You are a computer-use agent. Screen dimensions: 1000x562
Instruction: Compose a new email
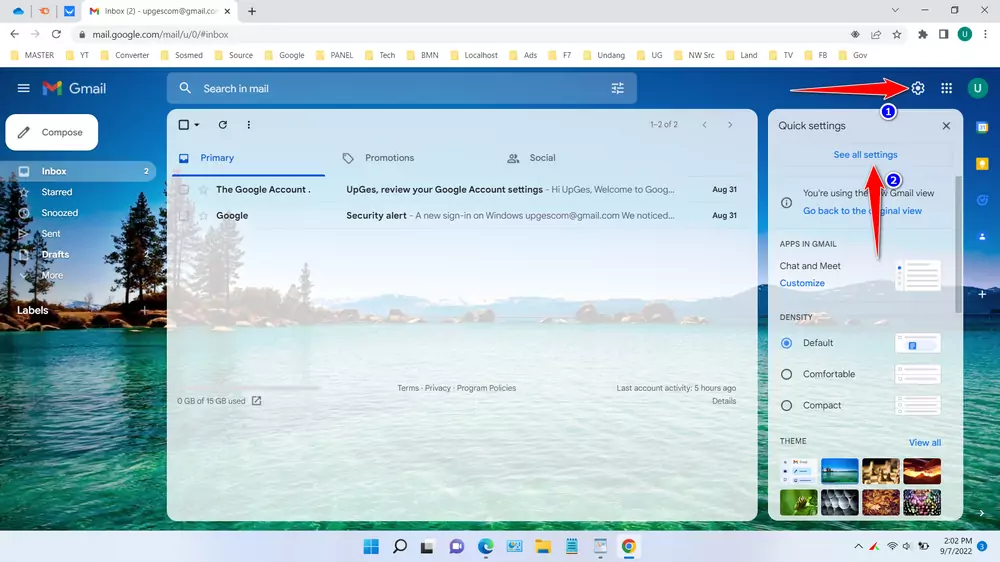[x=52, y=132]
